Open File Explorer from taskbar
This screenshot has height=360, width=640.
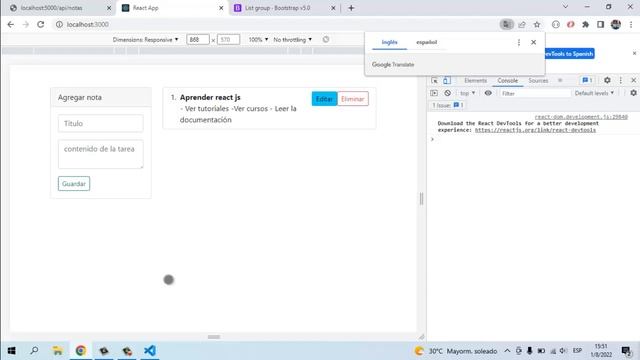[x=58, y=351]
